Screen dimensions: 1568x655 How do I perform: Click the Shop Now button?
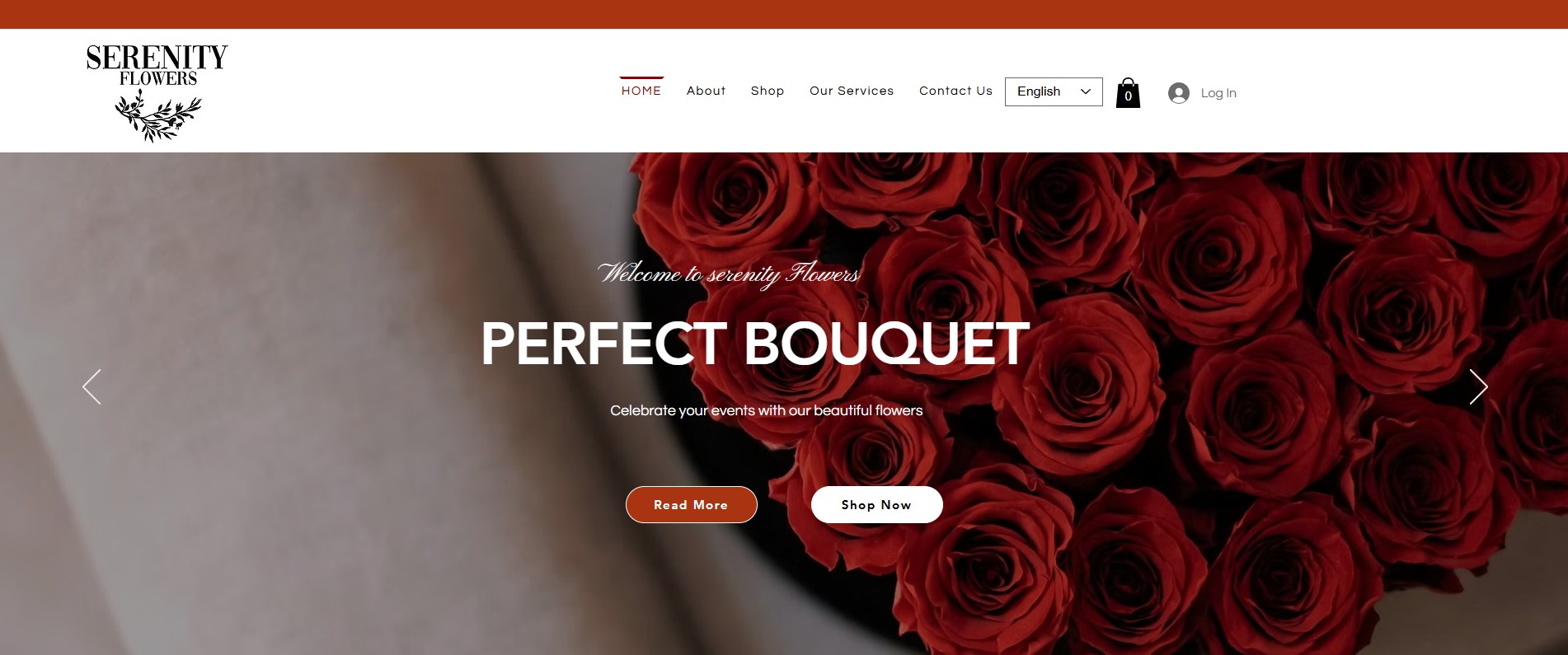[877, 504]
